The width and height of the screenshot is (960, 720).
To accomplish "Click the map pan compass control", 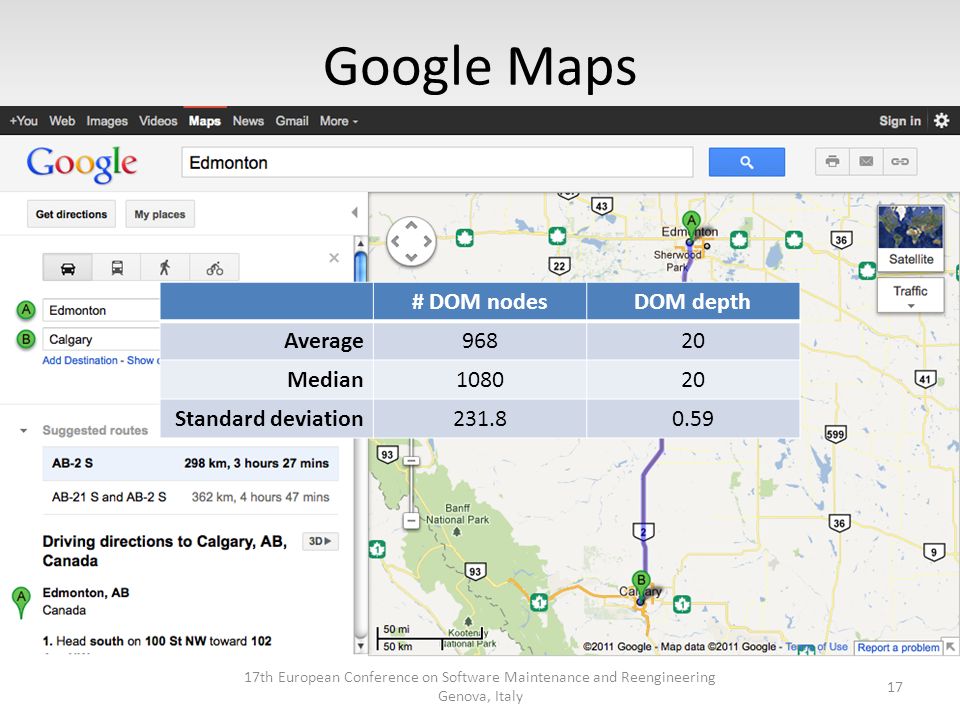I will click(x=411, y=241).
